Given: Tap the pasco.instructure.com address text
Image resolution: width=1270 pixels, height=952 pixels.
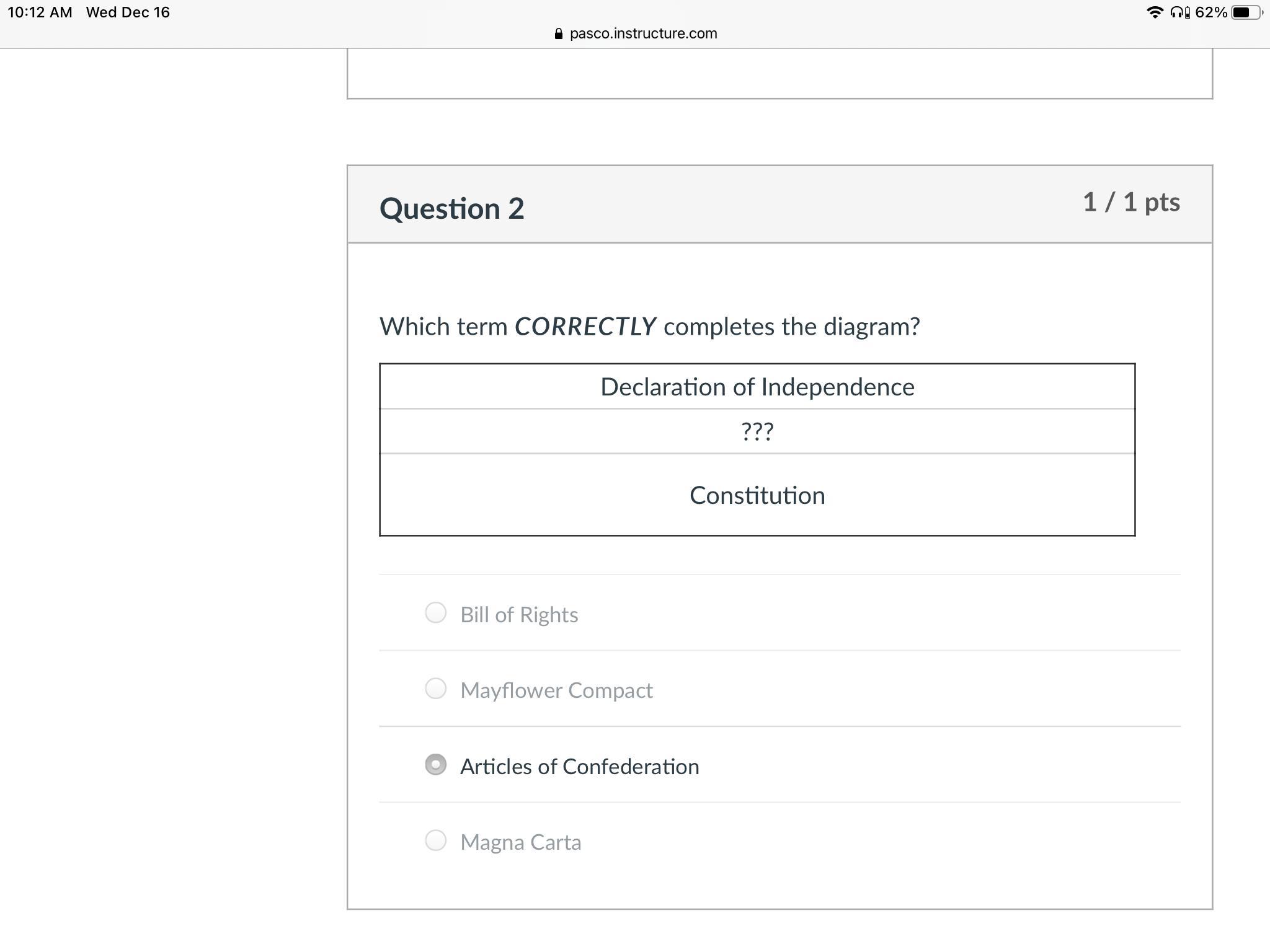Looking at the screenshot, I should point(643,34).
